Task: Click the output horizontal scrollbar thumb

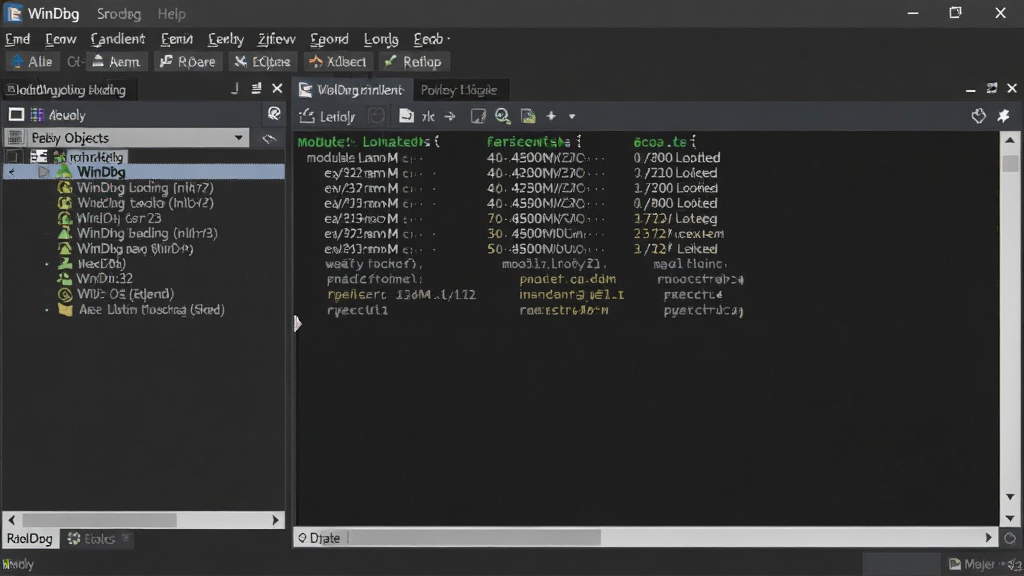Action: tap(475, 537)
